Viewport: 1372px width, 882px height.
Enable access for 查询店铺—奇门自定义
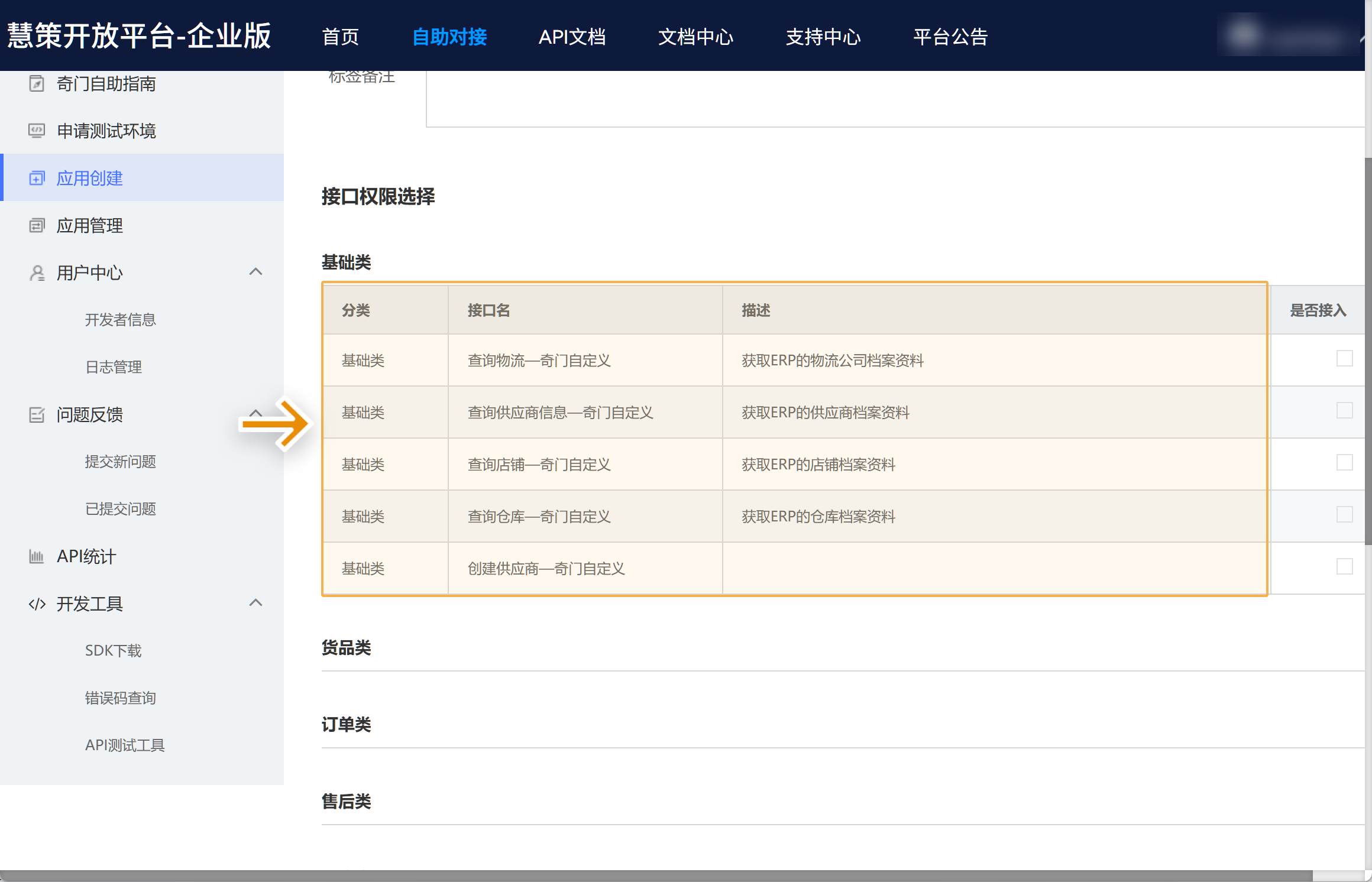(1344, 462)
